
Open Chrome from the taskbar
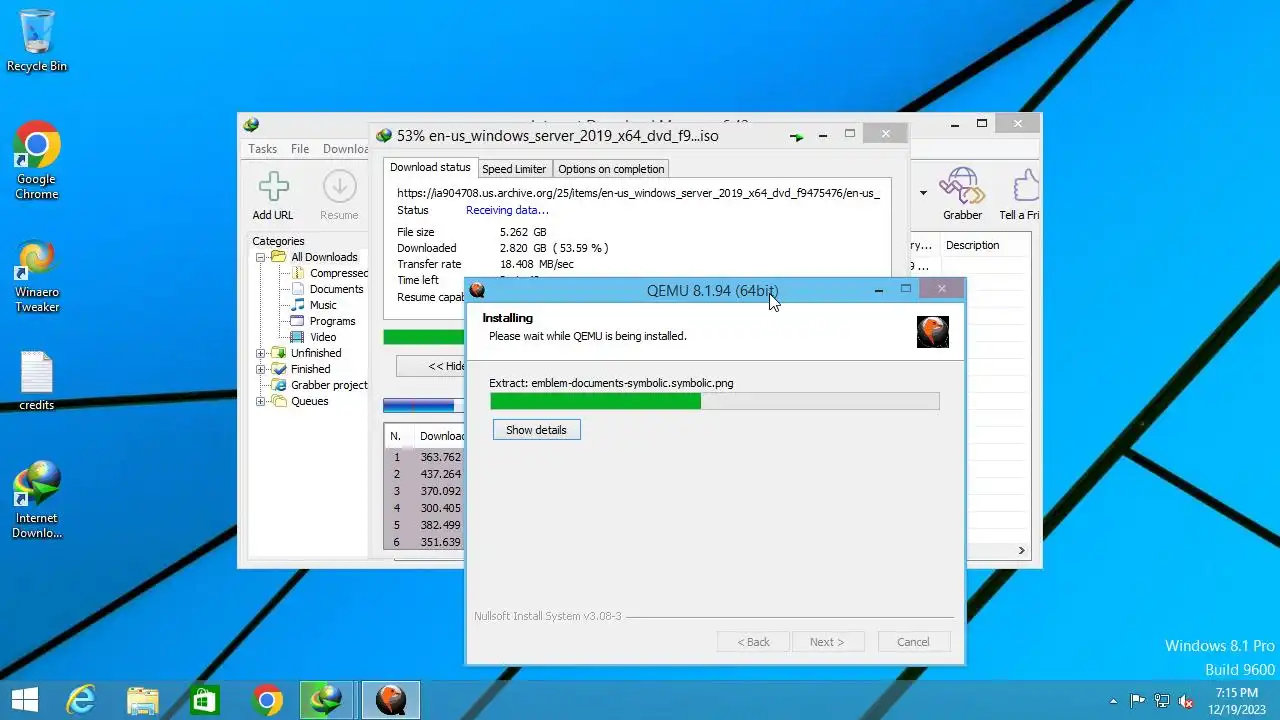point(267,700)
